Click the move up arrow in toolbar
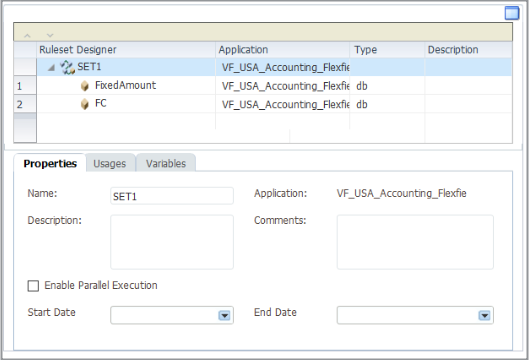The width and height of the screenshot is (529, 360). [27, 35]
